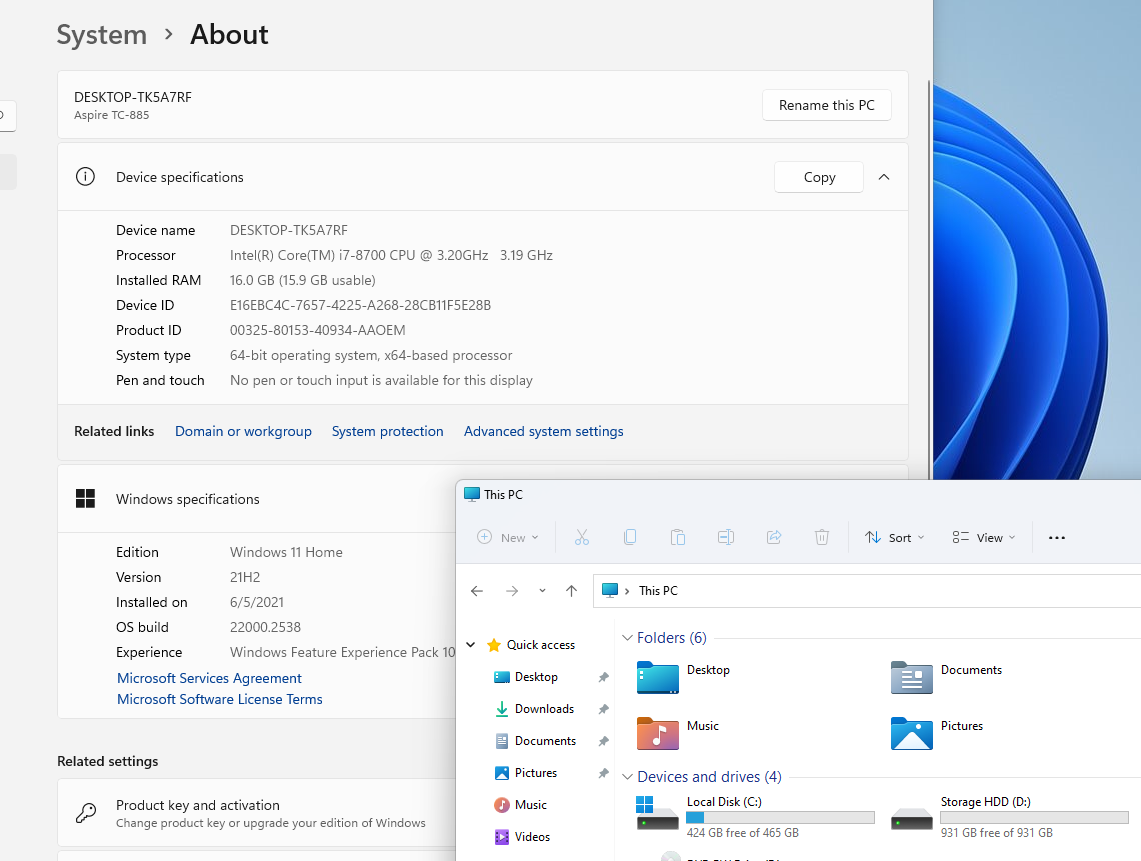Screen dimensions: 1141x861
Task: Go back with the left arrow in File Explorer
Action: pos(477,591)
